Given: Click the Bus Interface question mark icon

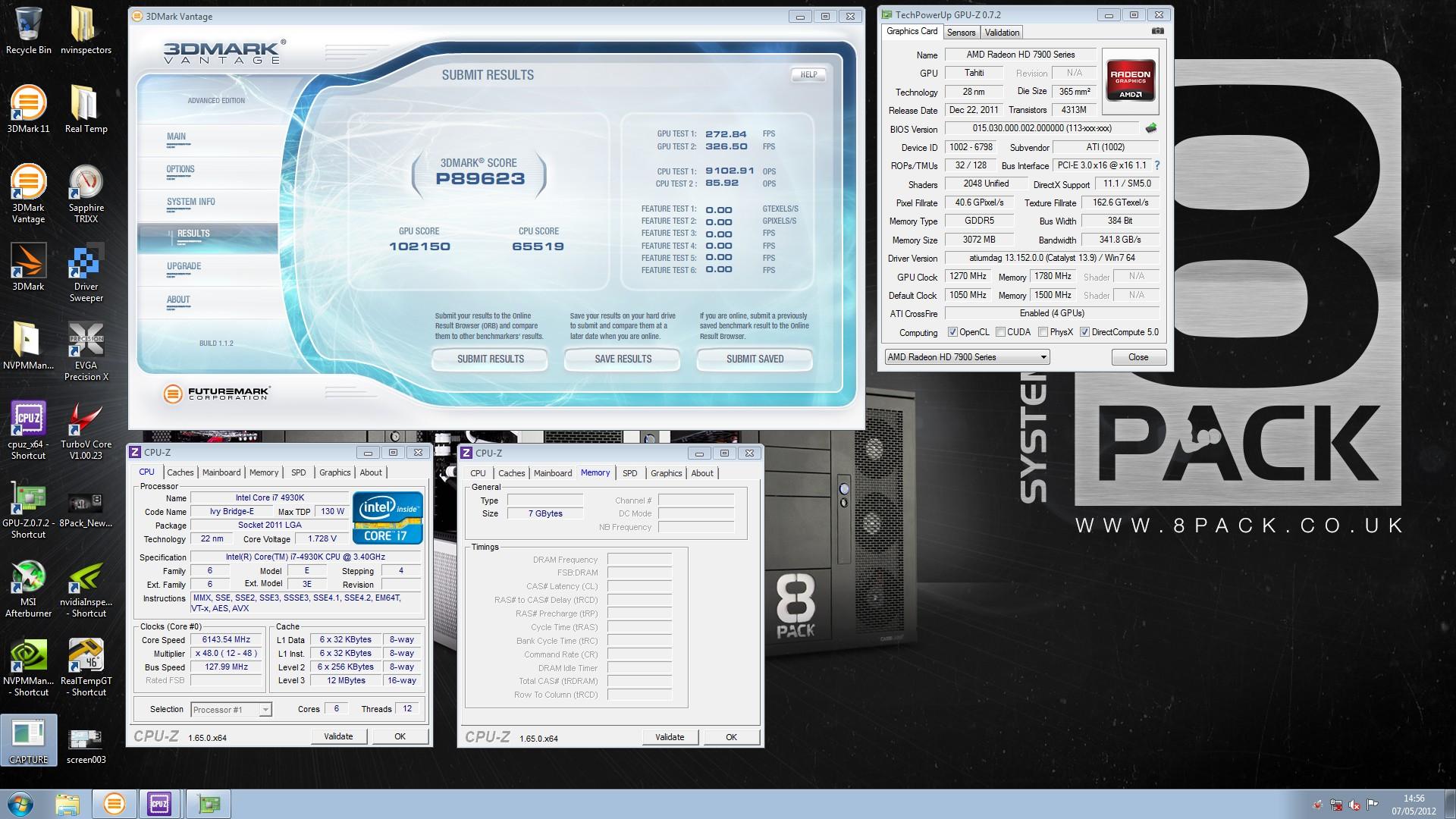Looking at the screenshot, I should (x=1156, y=165).
